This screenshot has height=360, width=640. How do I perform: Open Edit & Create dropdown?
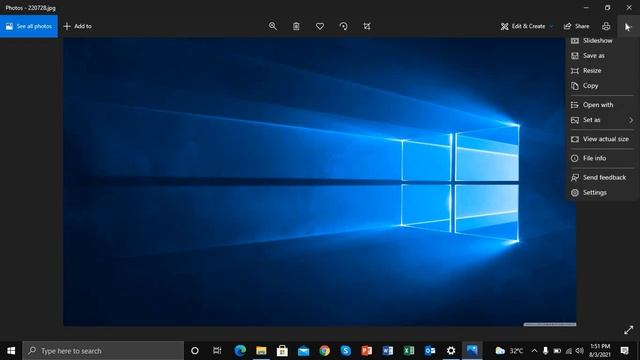(527, 26)
